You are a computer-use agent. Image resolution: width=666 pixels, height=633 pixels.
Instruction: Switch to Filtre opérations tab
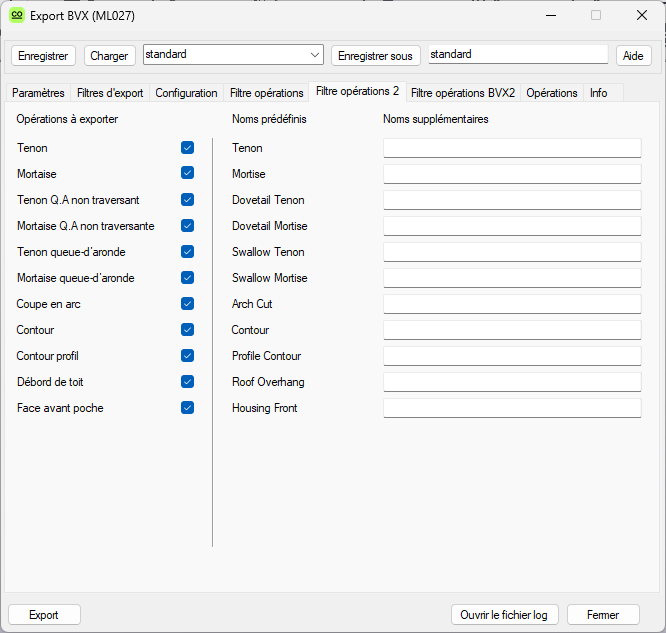click(x=266, y=93)
